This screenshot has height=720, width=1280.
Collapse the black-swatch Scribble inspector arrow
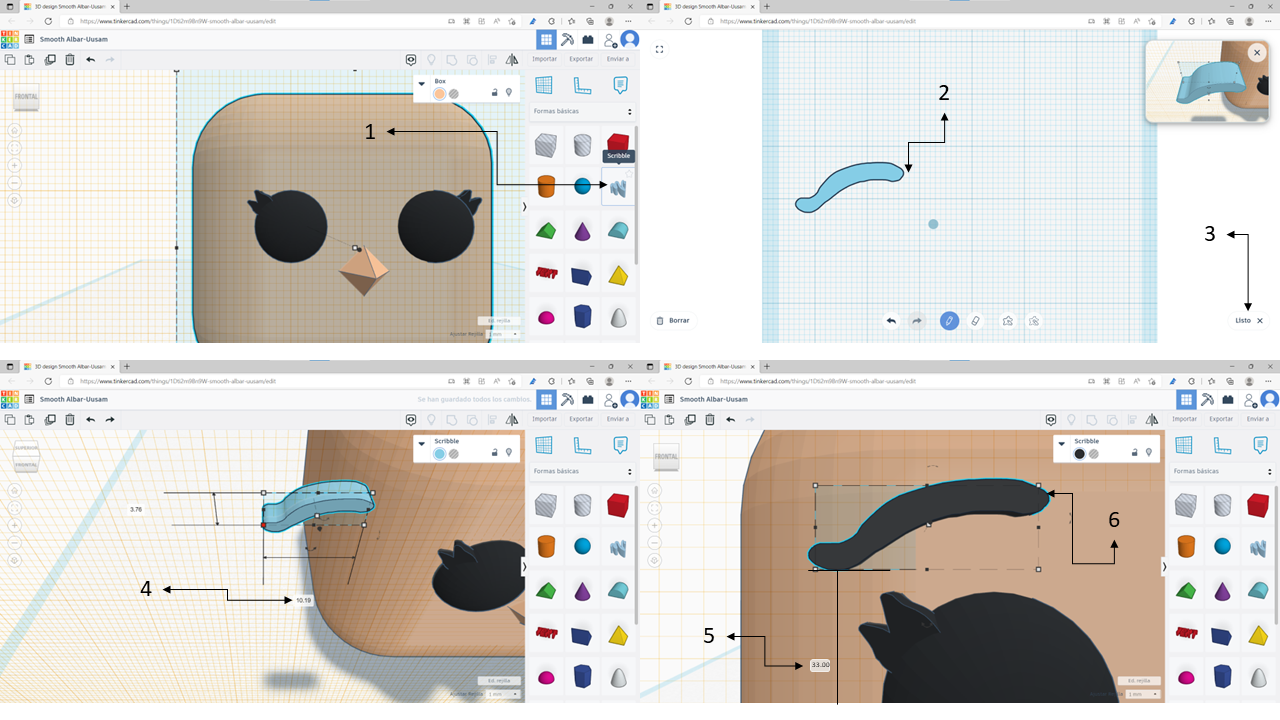(1062, 444)
